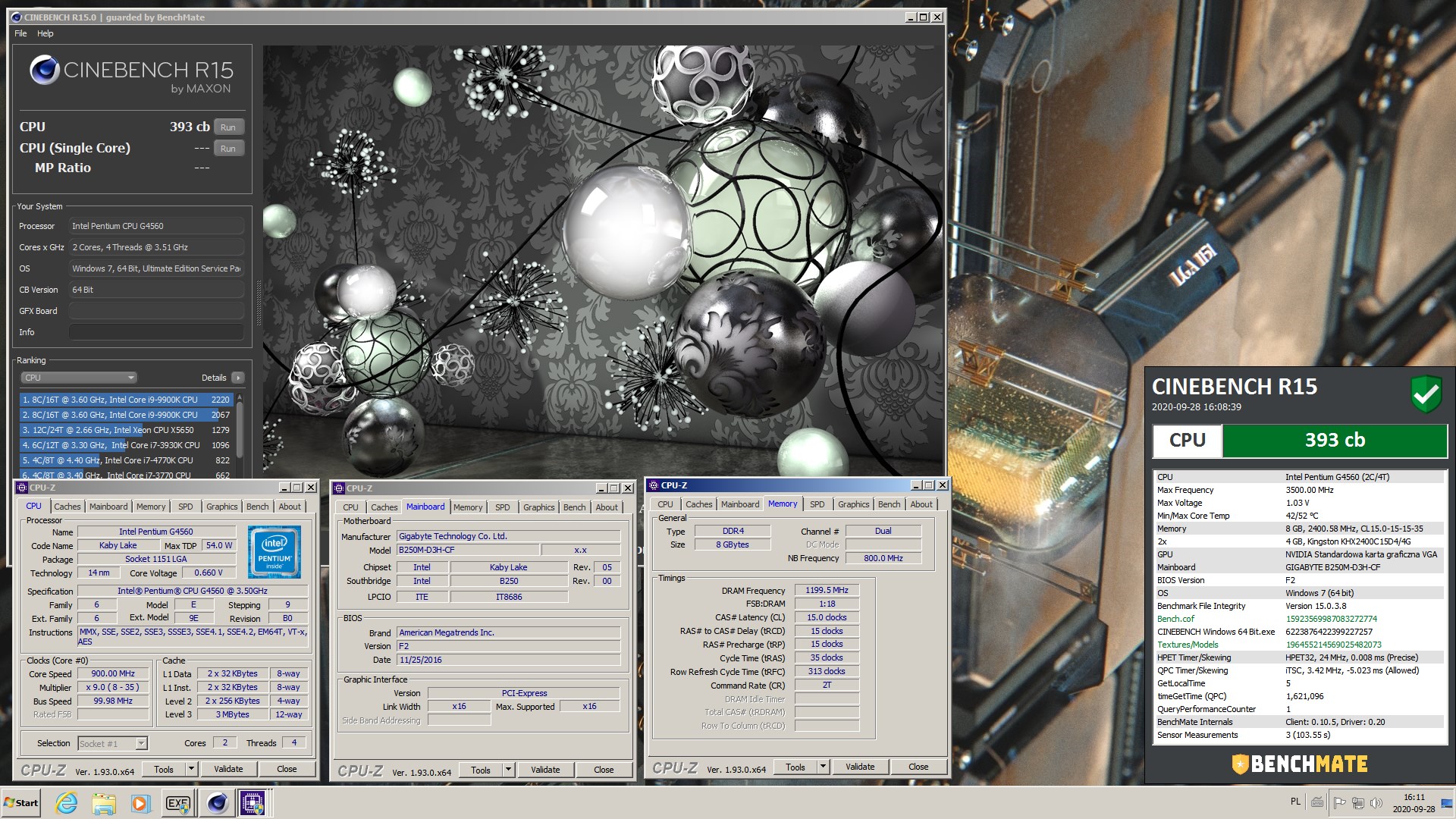Click the PL language indicator
Viewport: 1456px width, 819px height.
click(1295, 802)
